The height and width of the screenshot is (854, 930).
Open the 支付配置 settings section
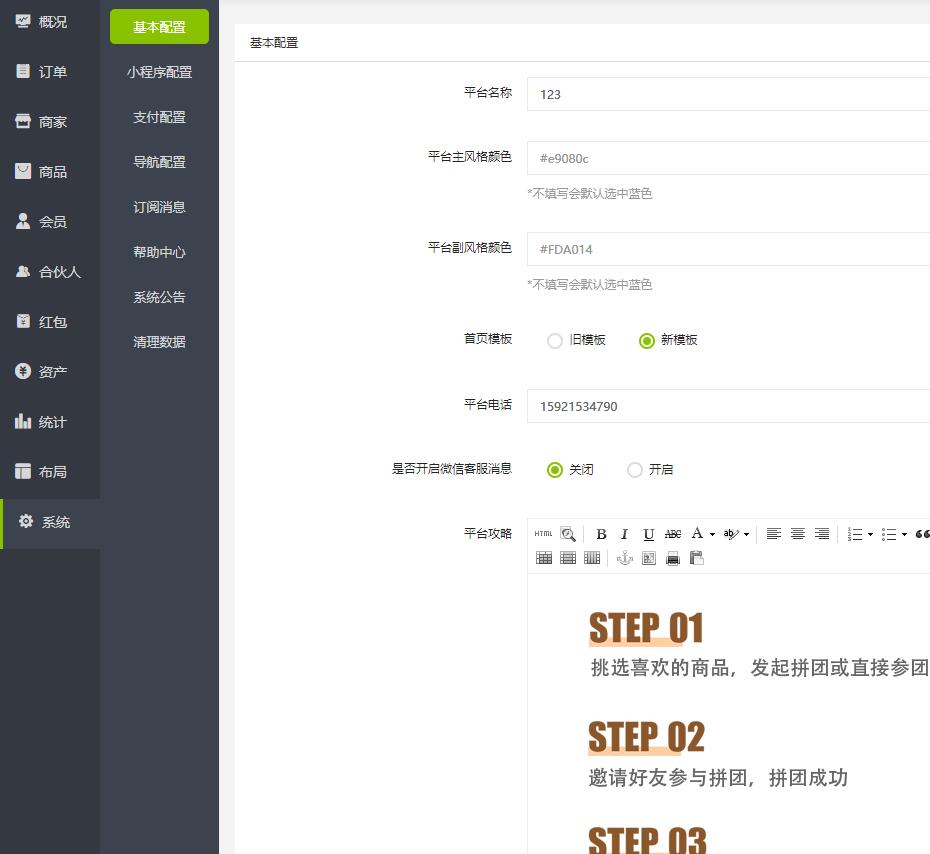(x=159, y=117)
